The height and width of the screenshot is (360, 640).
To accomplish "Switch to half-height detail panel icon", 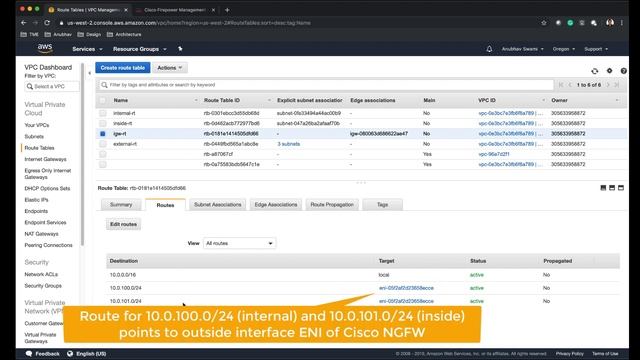I will (612, 188).
